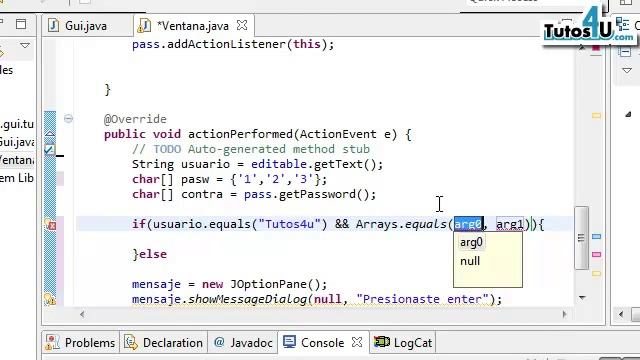The image size is (640, 360).
Task: Choose arg0 from the parameter proposals popup
Action: [471, 242]
